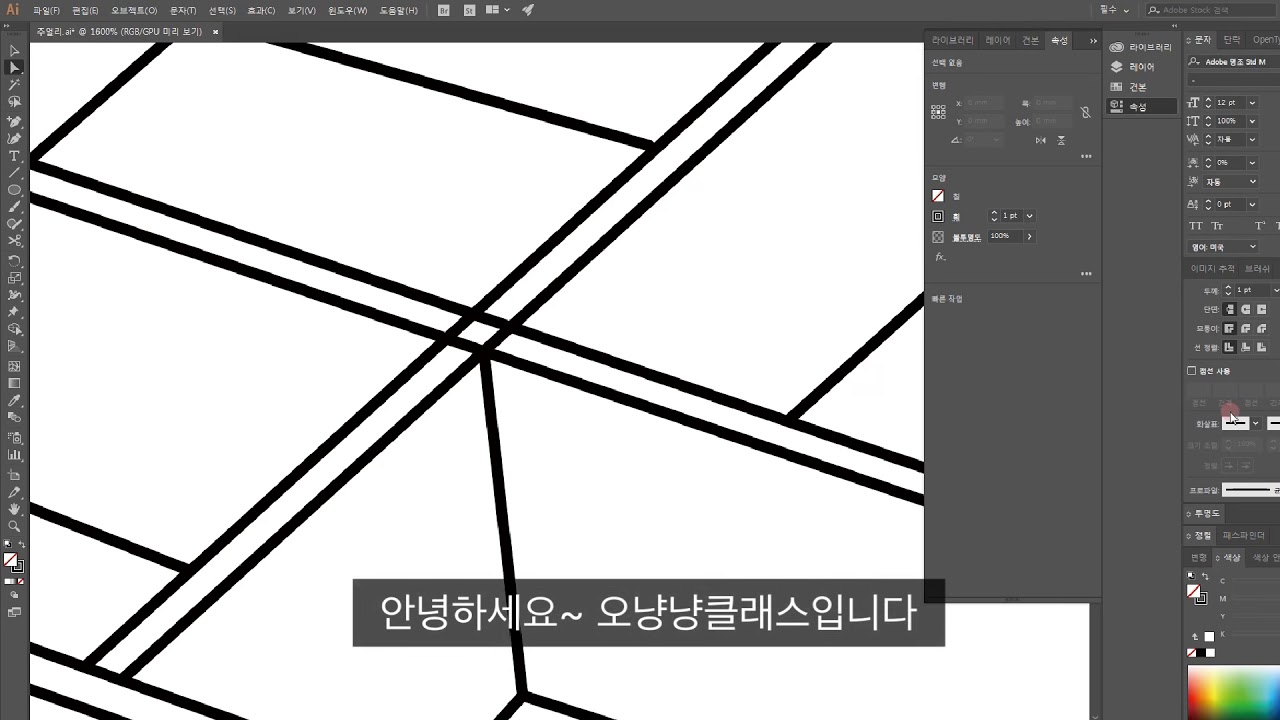The width and height of the screenshot is (1280, 720).
Task: Select the Direct Selection tool
Action: pyautogui.click(x=14, y=68)
